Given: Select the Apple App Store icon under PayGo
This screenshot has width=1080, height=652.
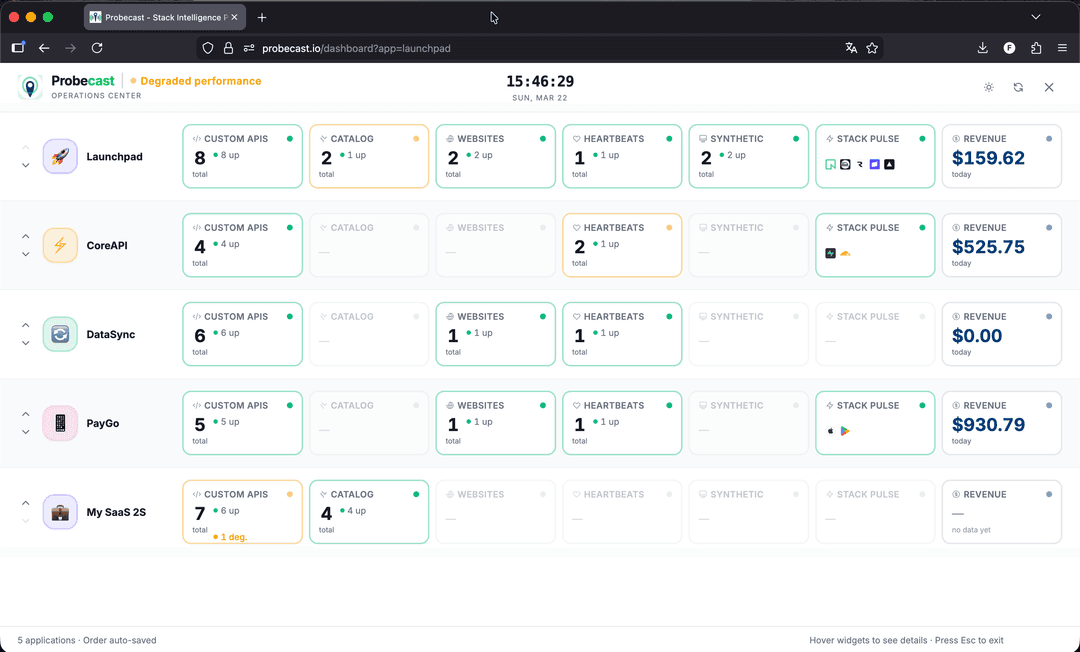Looking at the screenshot, I should point(831,430).
